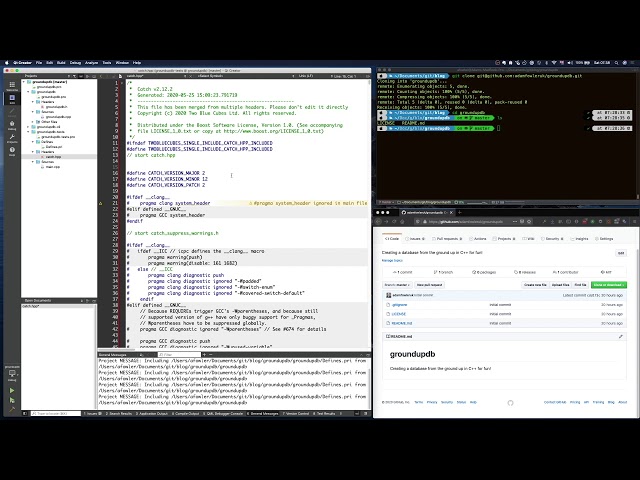Open the Debug mode icon in sidebar

(x=12, y=125)
